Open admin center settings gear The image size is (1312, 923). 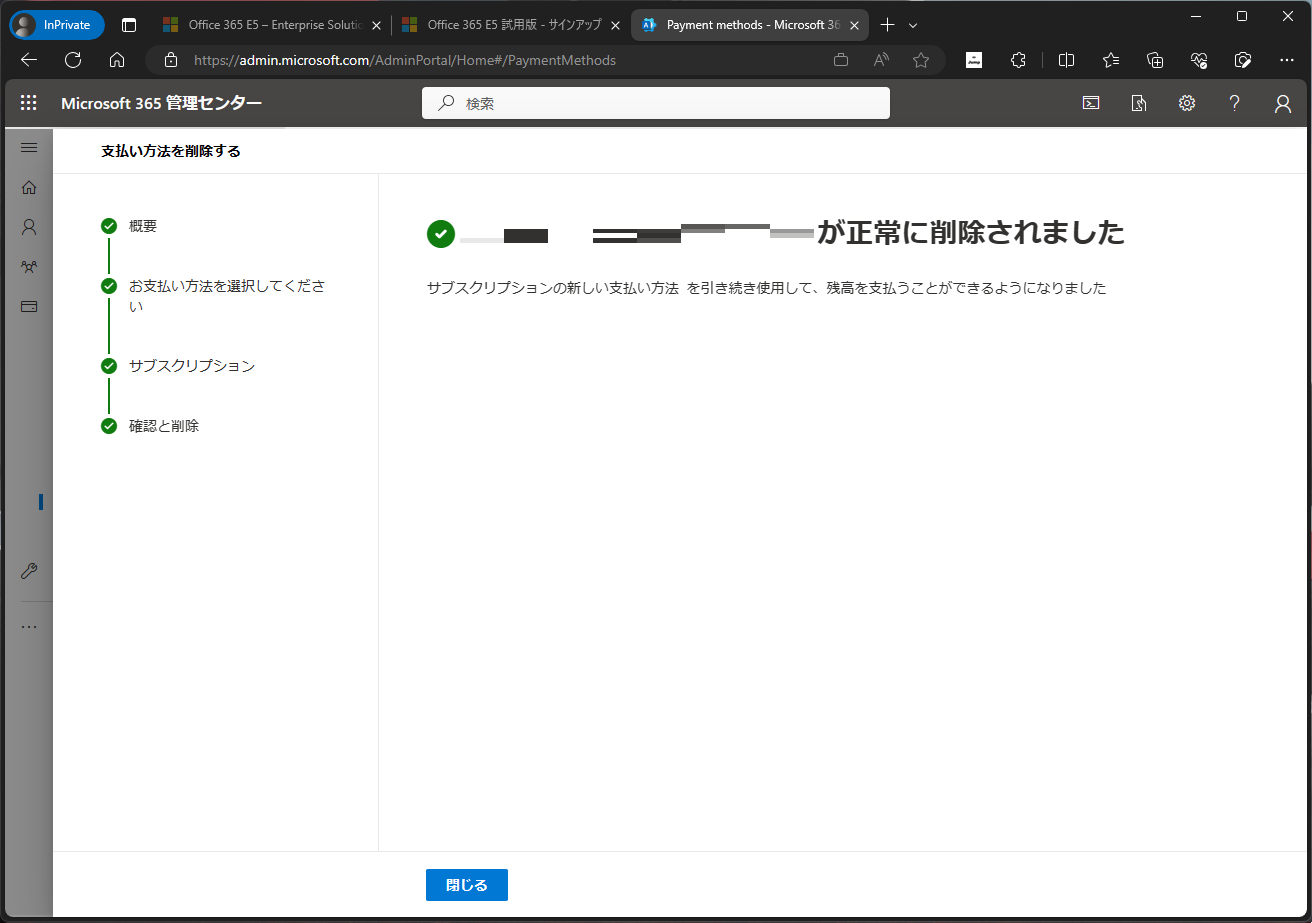(1187, 103)
